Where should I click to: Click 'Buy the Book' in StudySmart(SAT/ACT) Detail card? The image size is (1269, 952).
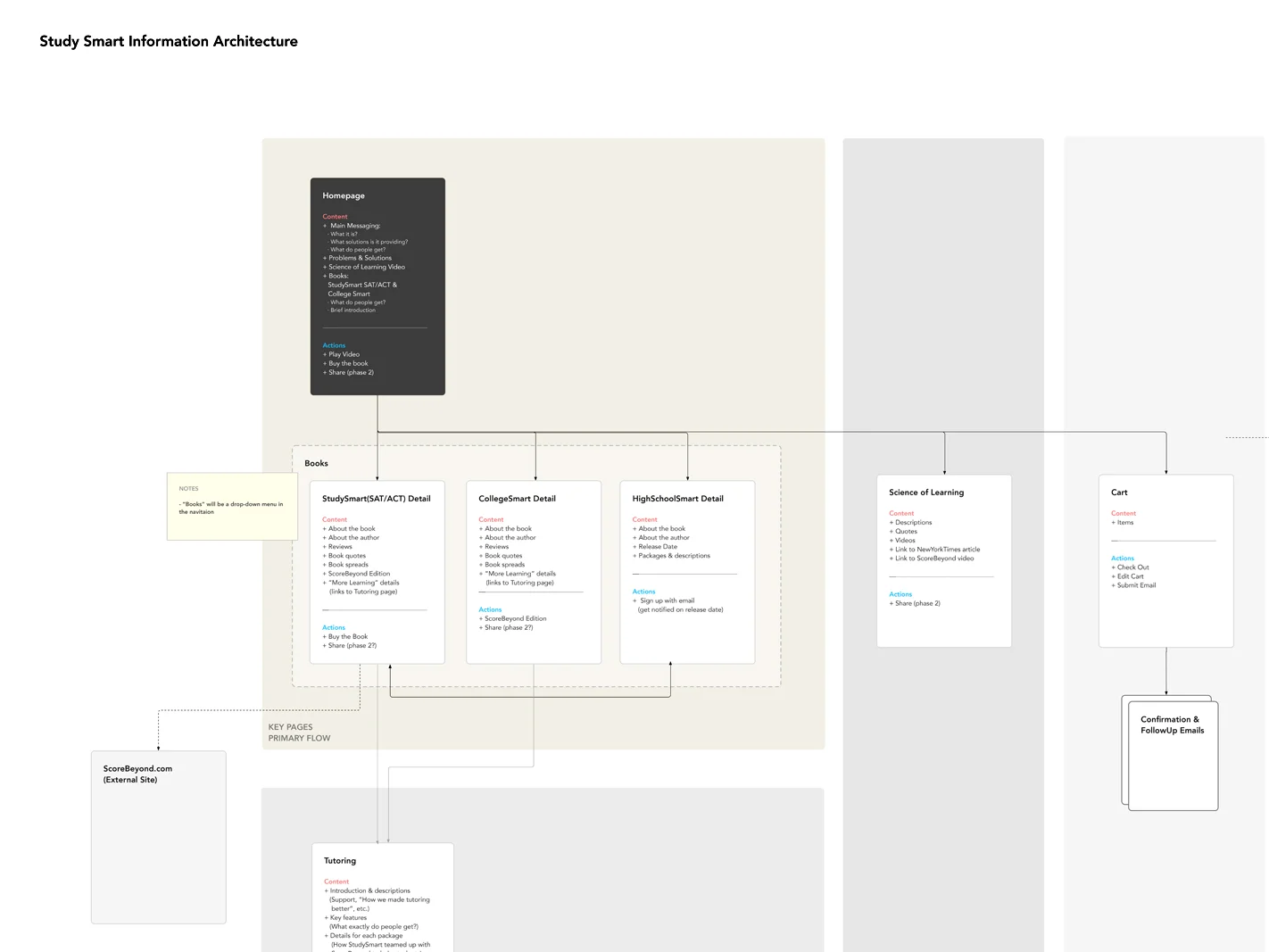point(348,637)
